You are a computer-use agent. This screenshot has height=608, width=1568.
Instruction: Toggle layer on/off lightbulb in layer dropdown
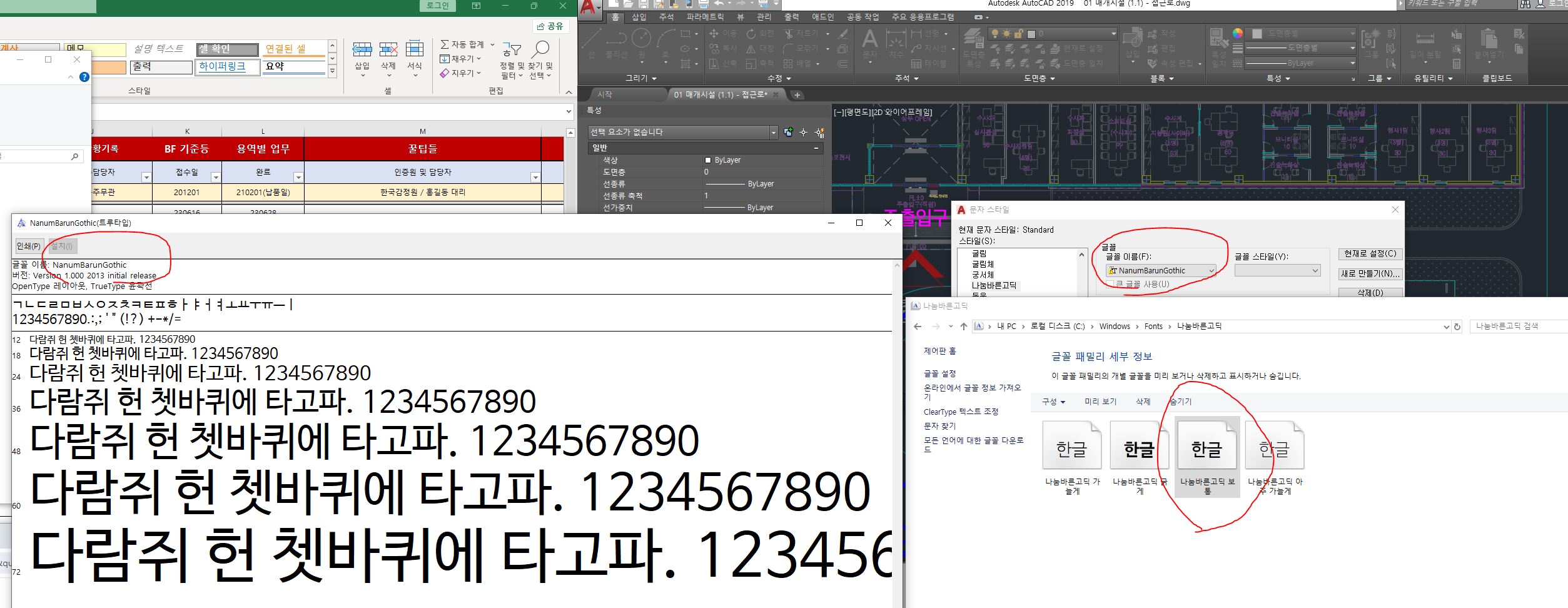click(x=994, y=34)
